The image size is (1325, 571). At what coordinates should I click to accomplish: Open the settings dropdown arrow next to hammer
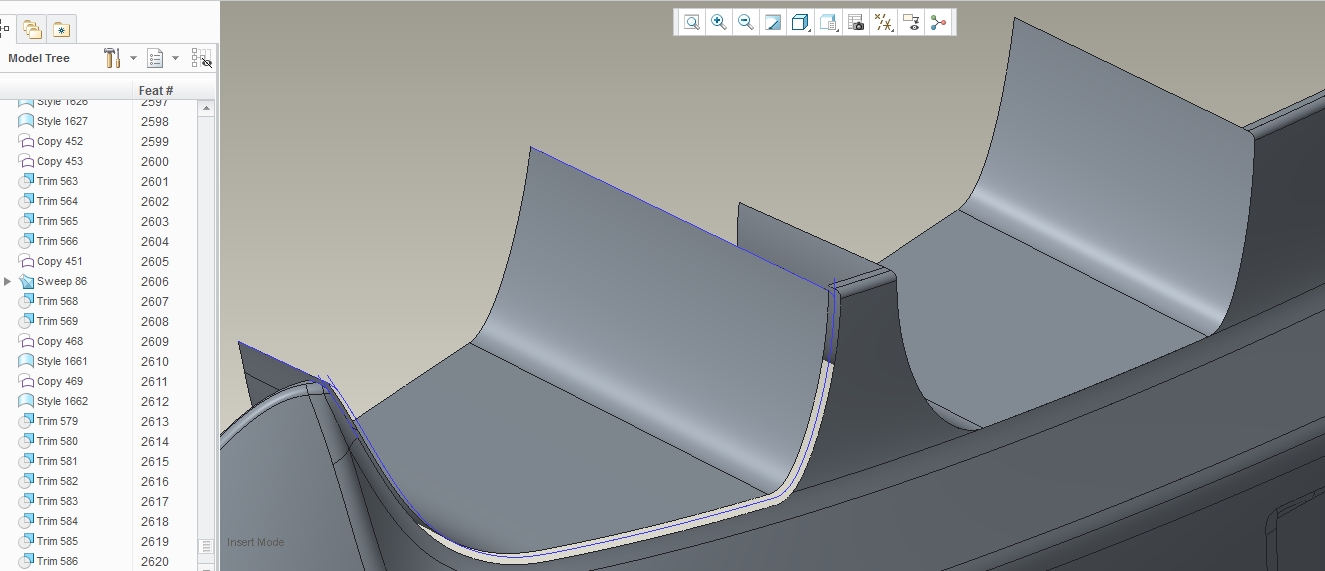(x=133, y=58)
